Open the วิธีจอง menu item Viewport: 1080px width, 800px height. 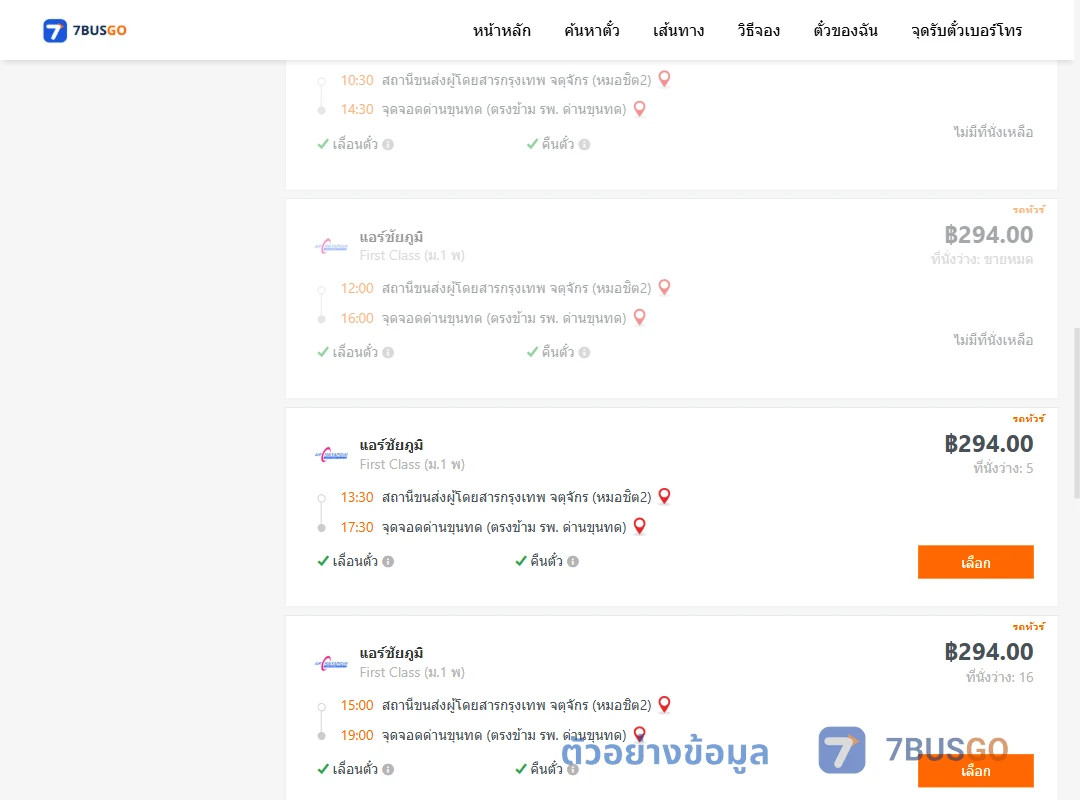coord(758,30)
